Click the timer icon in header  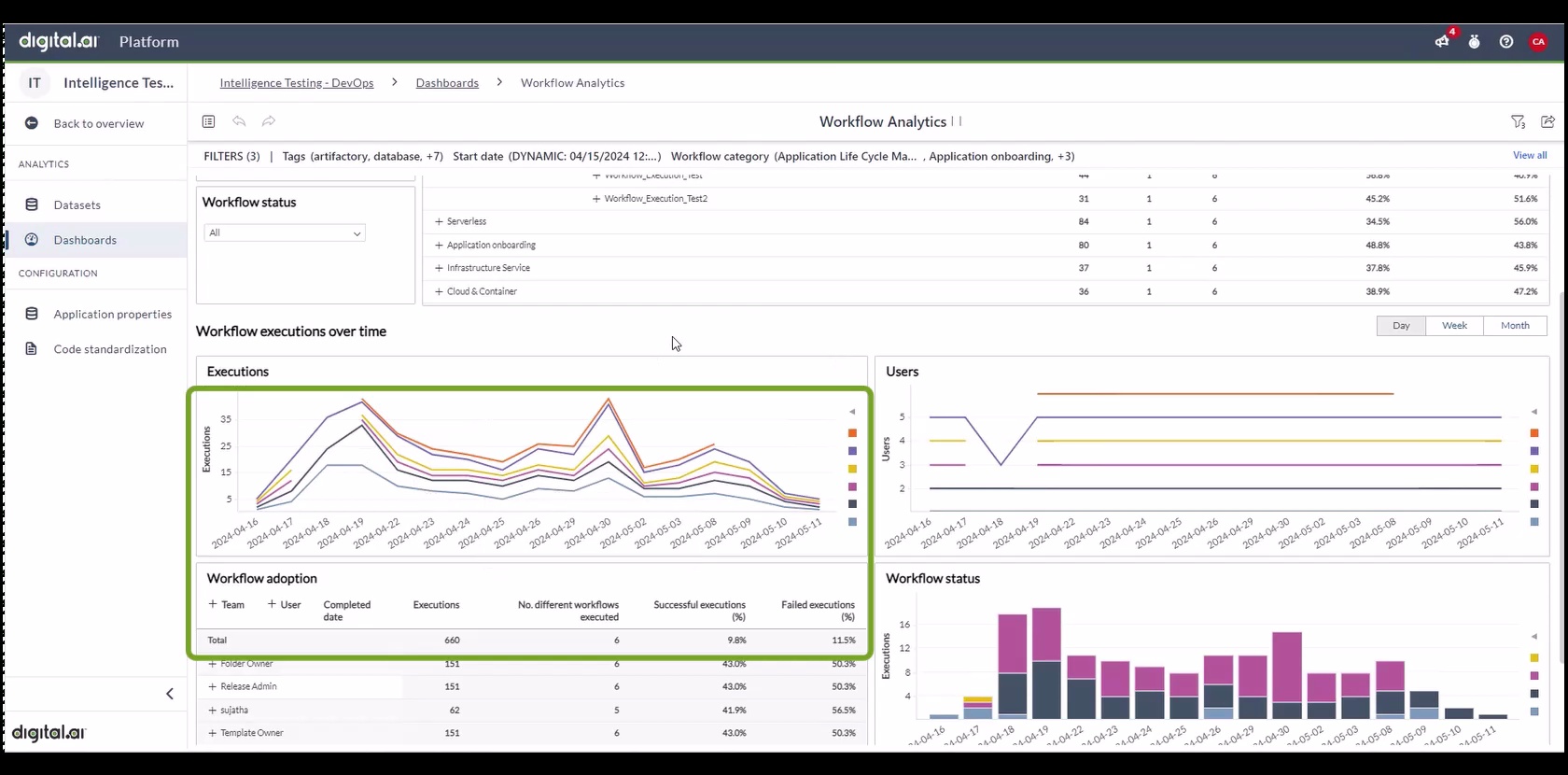coord(1474,41)
